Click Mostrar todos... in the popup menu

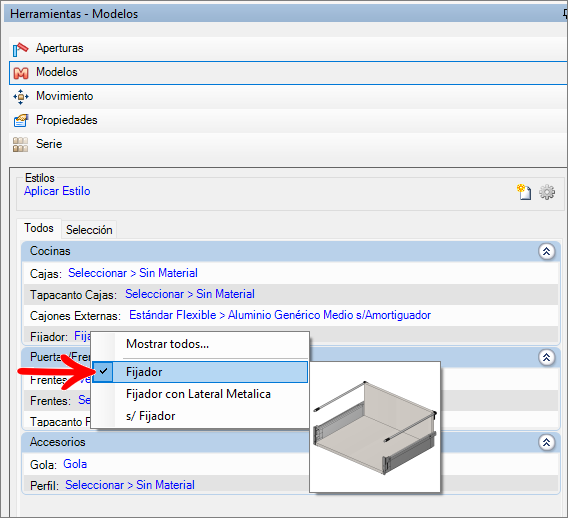pos(167,344)
